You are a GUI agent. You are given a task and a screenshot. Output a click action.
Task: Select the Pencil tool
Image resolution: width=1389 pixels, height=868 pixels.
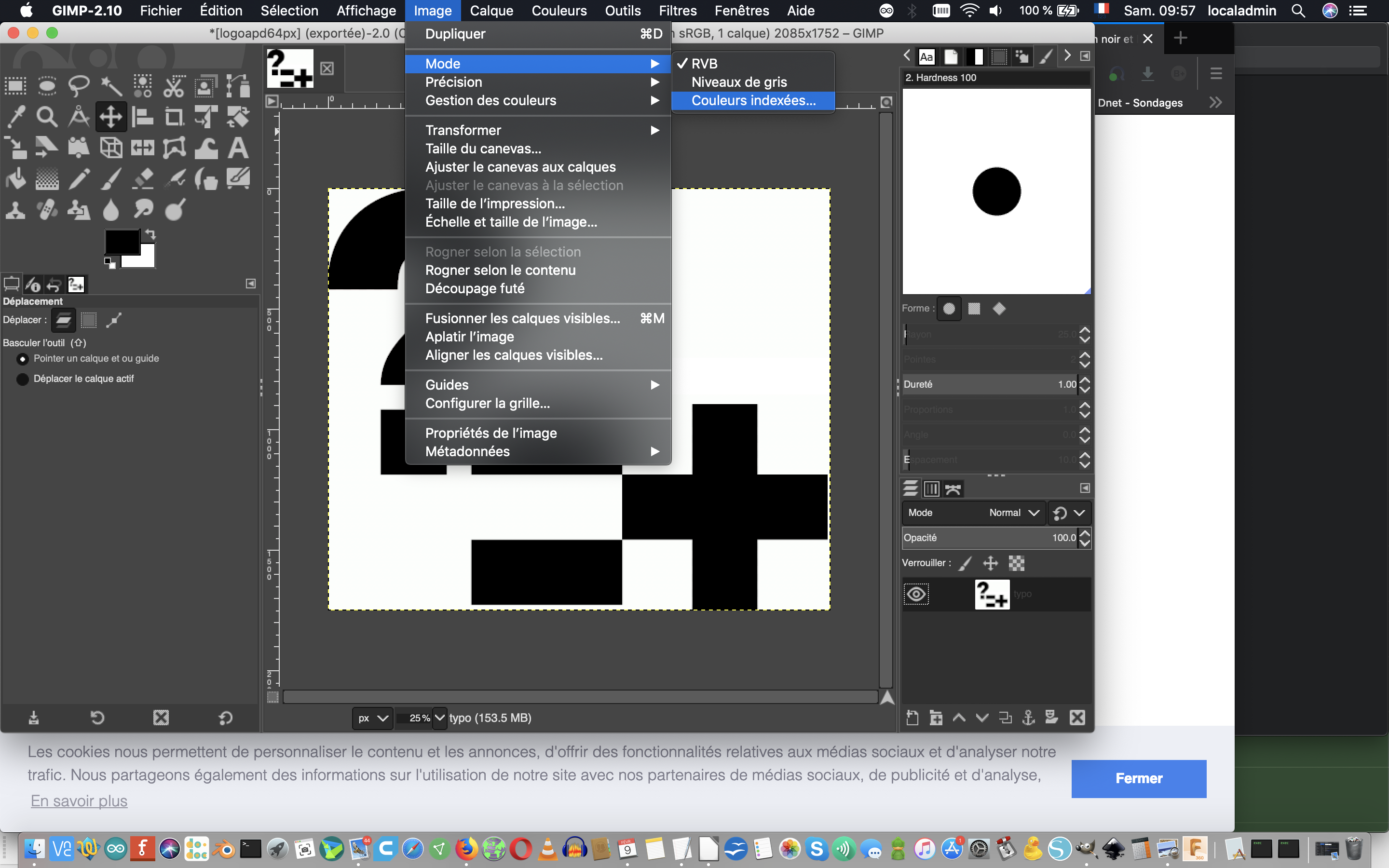79,179
